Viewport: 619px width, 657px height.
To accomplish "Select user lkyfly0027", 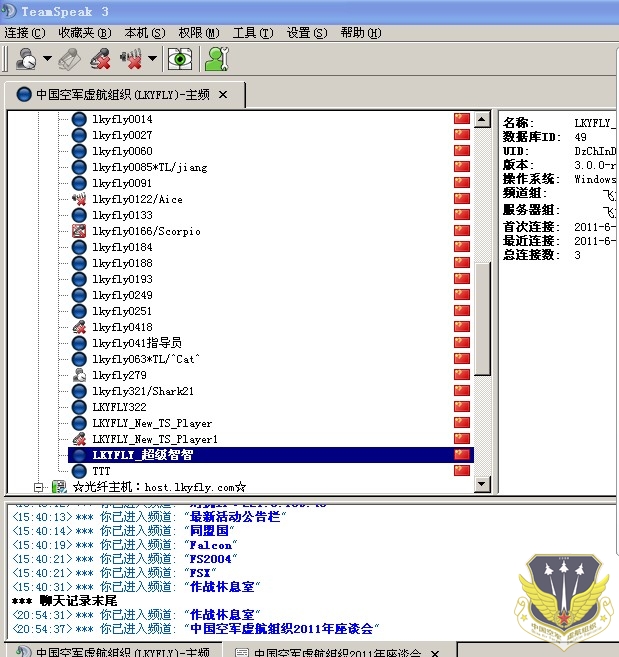I will point(122,135).
